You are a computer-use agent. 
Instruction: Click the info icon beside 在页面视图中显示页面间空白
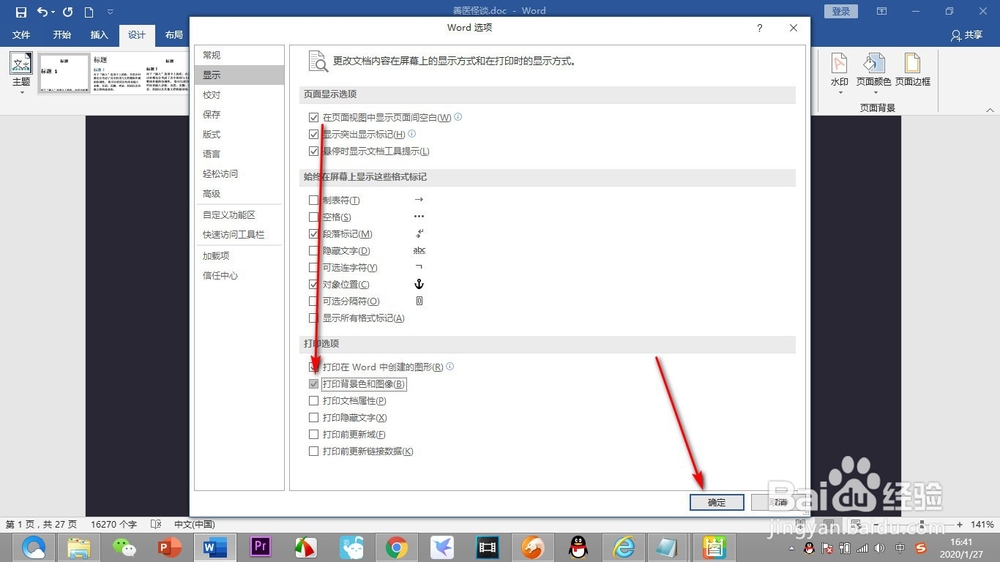[x=458, y=117]
